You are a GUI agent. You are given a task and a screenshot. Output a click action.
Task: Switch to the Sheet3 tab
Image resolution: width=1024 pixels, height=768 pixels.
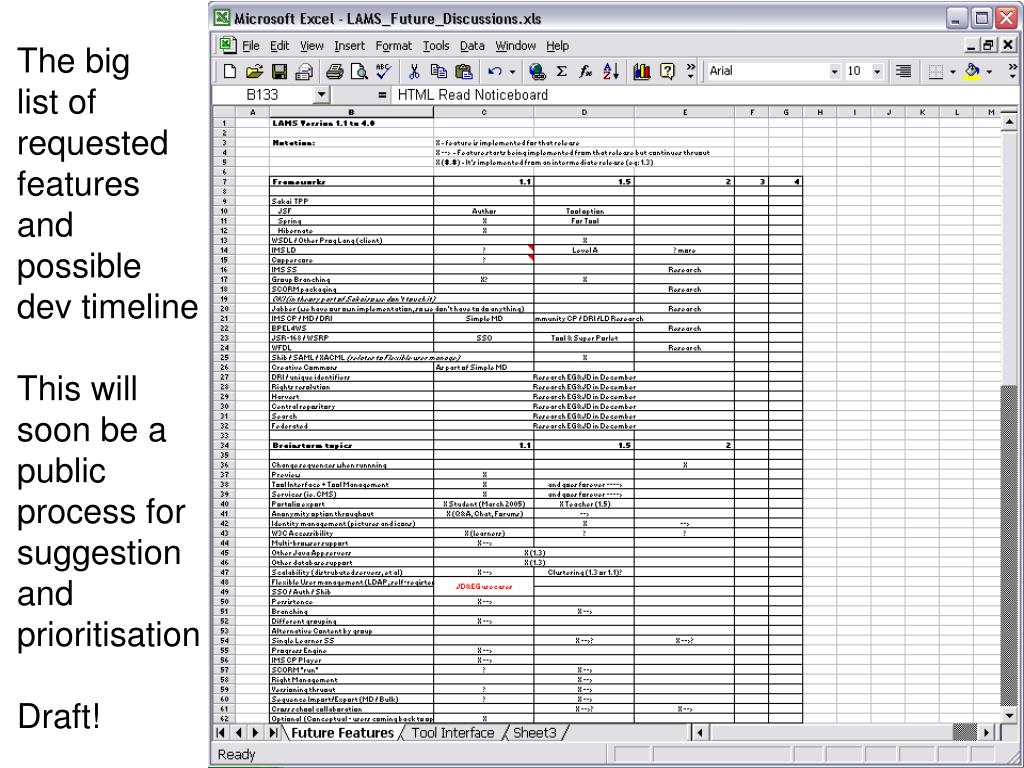point(534,733)
